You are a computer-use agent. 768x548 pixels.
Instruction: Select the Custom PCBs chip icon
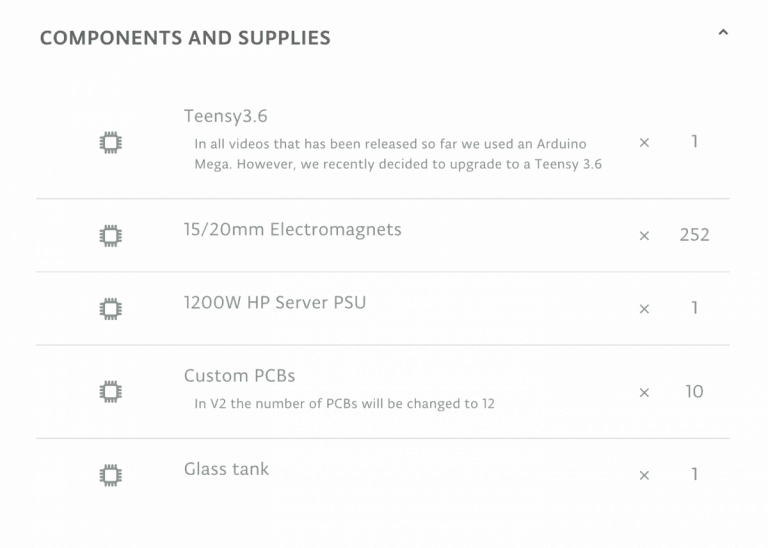point(110,391)
